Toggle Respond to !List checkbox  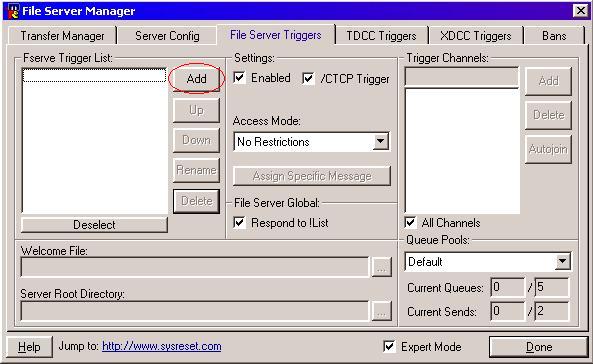239,222
